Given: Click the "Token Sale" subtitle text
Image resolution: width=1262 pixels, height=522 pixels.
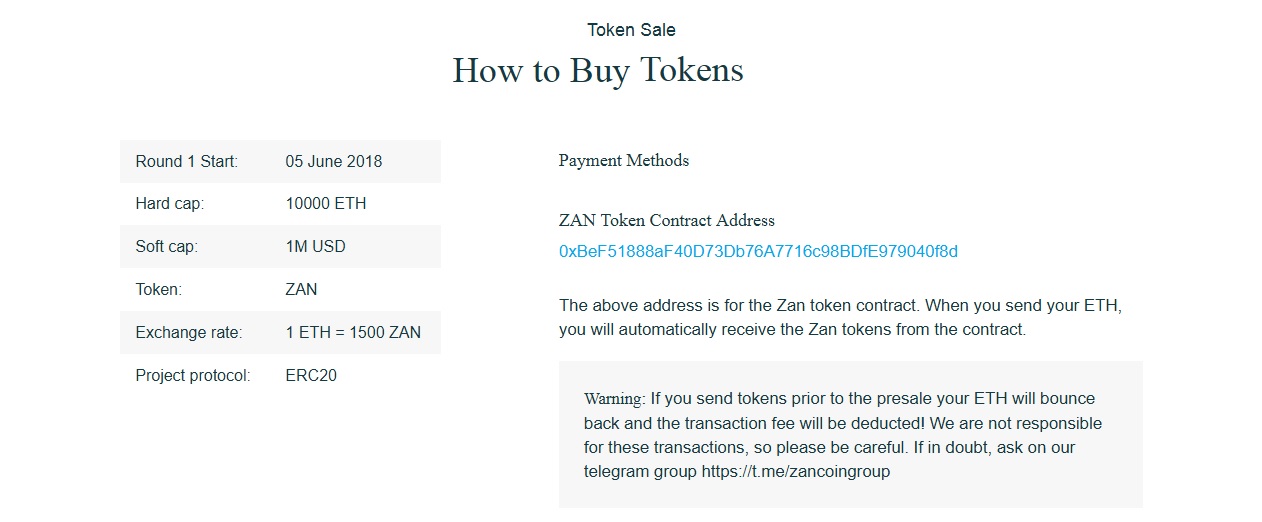Looking at the screenshot, I should pos(631,30).
